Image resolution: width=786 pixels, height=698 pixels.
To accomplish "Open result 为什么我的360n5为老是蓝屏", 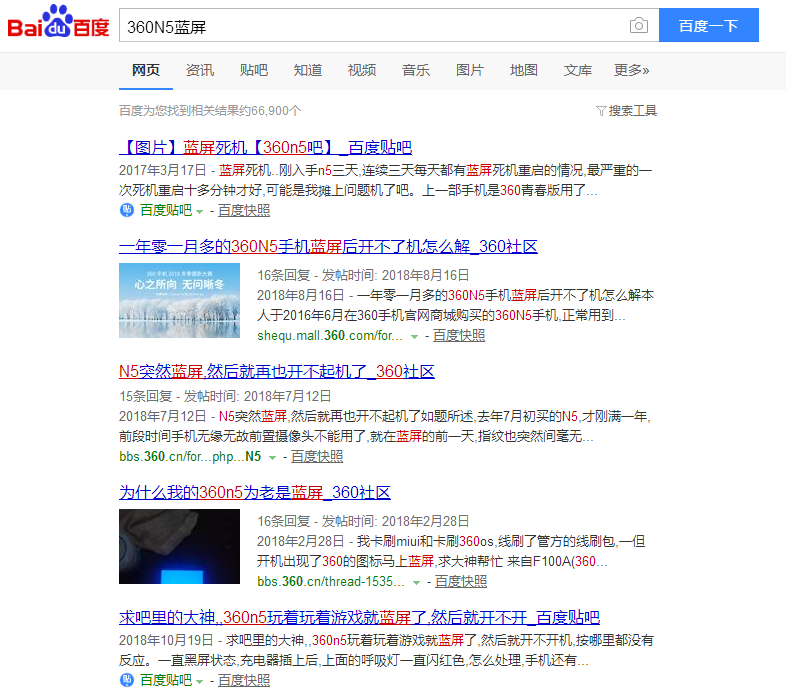I will (x=255, y=492).
